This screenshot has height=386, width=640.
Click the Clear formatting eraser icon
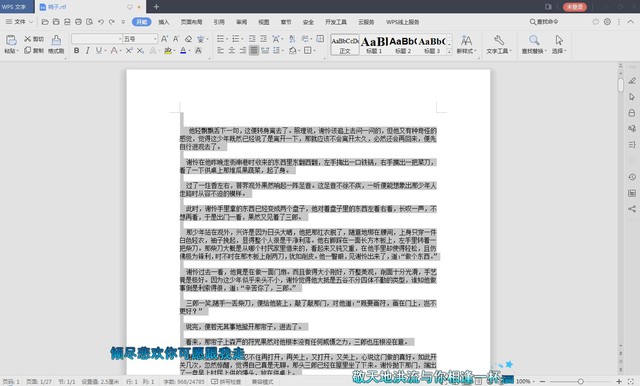pos(188,39)
